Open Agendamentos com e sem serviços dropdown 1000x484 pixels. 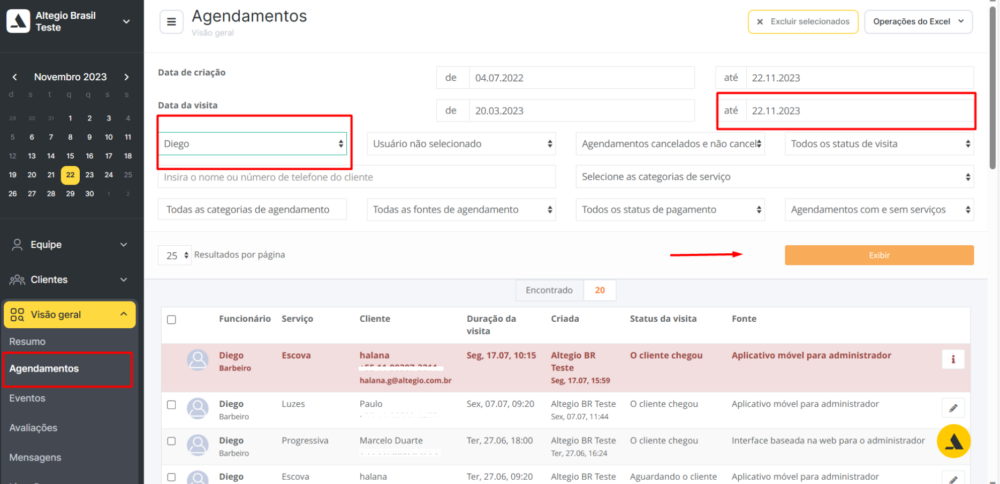(879, 209)
